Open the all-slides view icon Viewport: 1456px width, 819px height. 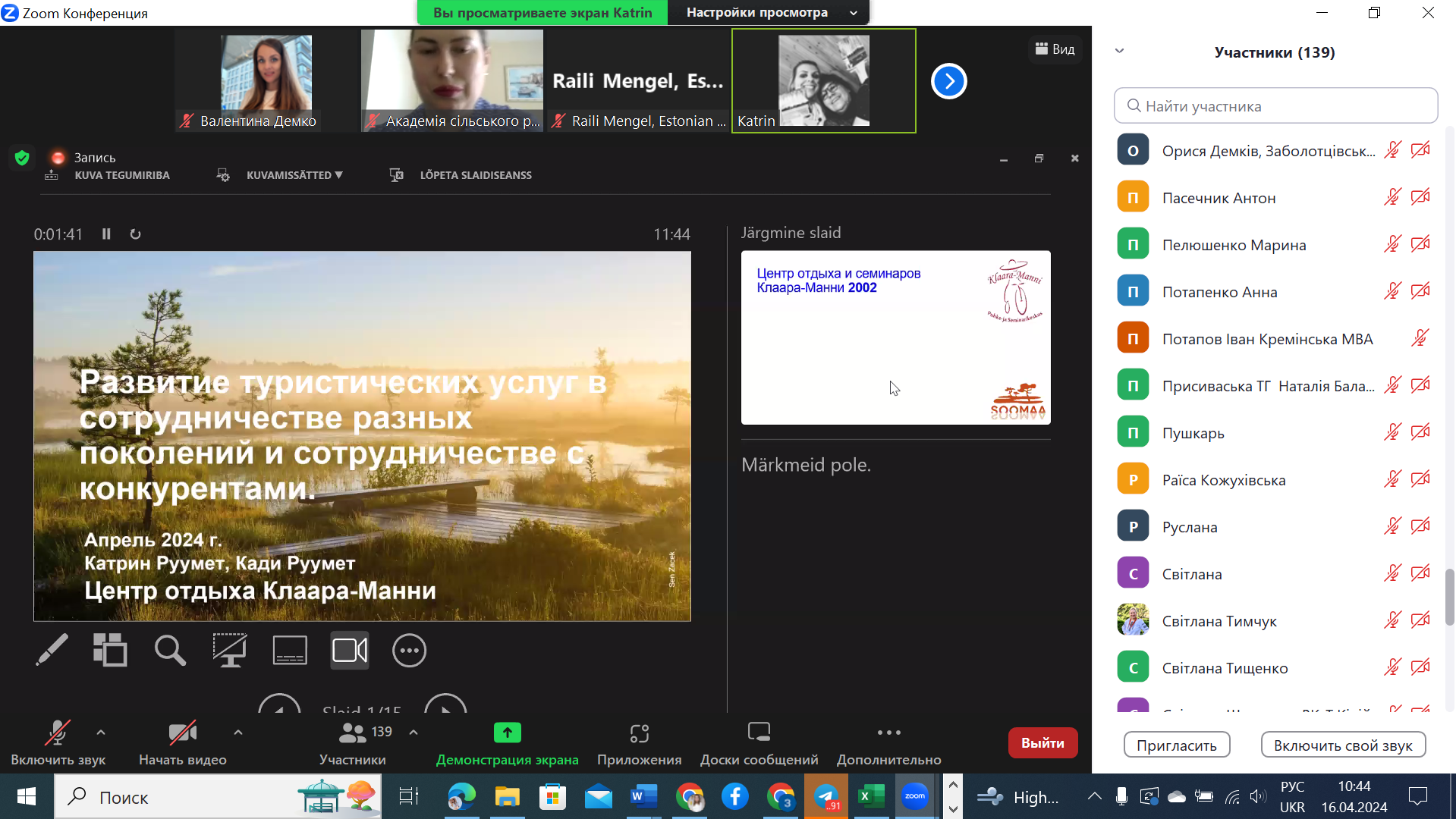(x=110, y=650)
